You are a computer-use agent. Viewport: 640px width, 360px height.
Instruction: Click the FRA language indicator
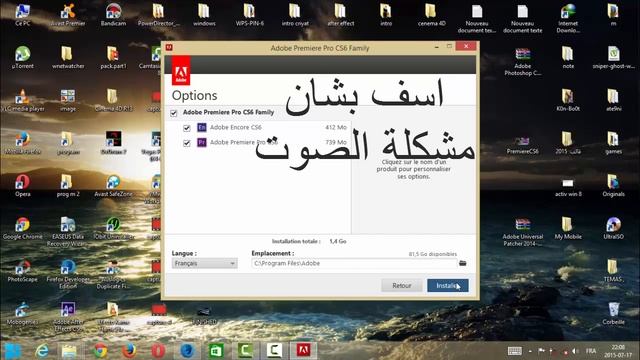[x=591, y=351]
